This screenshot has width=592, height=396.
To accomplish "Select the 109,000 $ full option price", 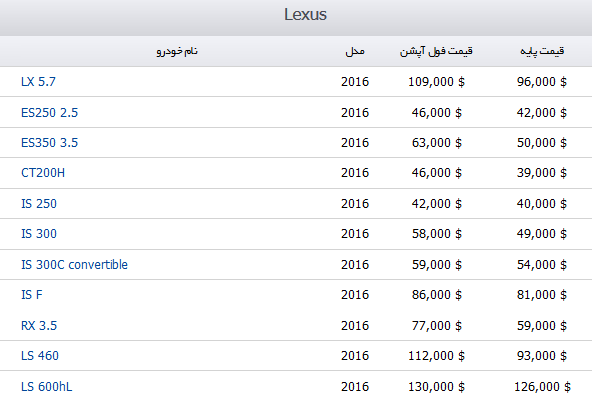I will point(436,82).
